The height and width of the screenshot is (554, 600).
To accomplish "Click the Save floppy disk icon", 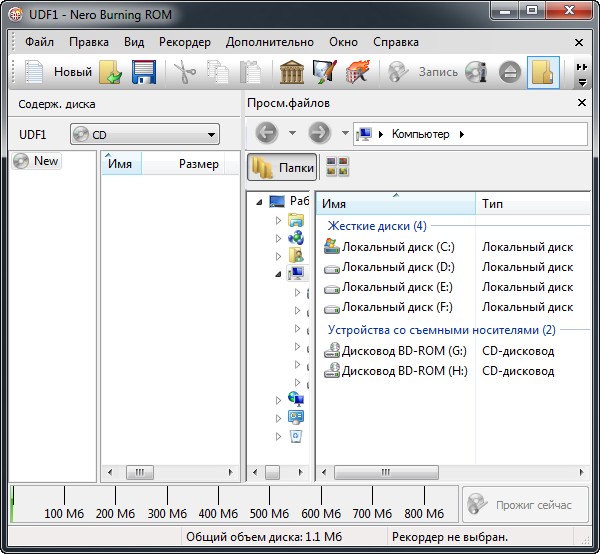I will (143, 72).
